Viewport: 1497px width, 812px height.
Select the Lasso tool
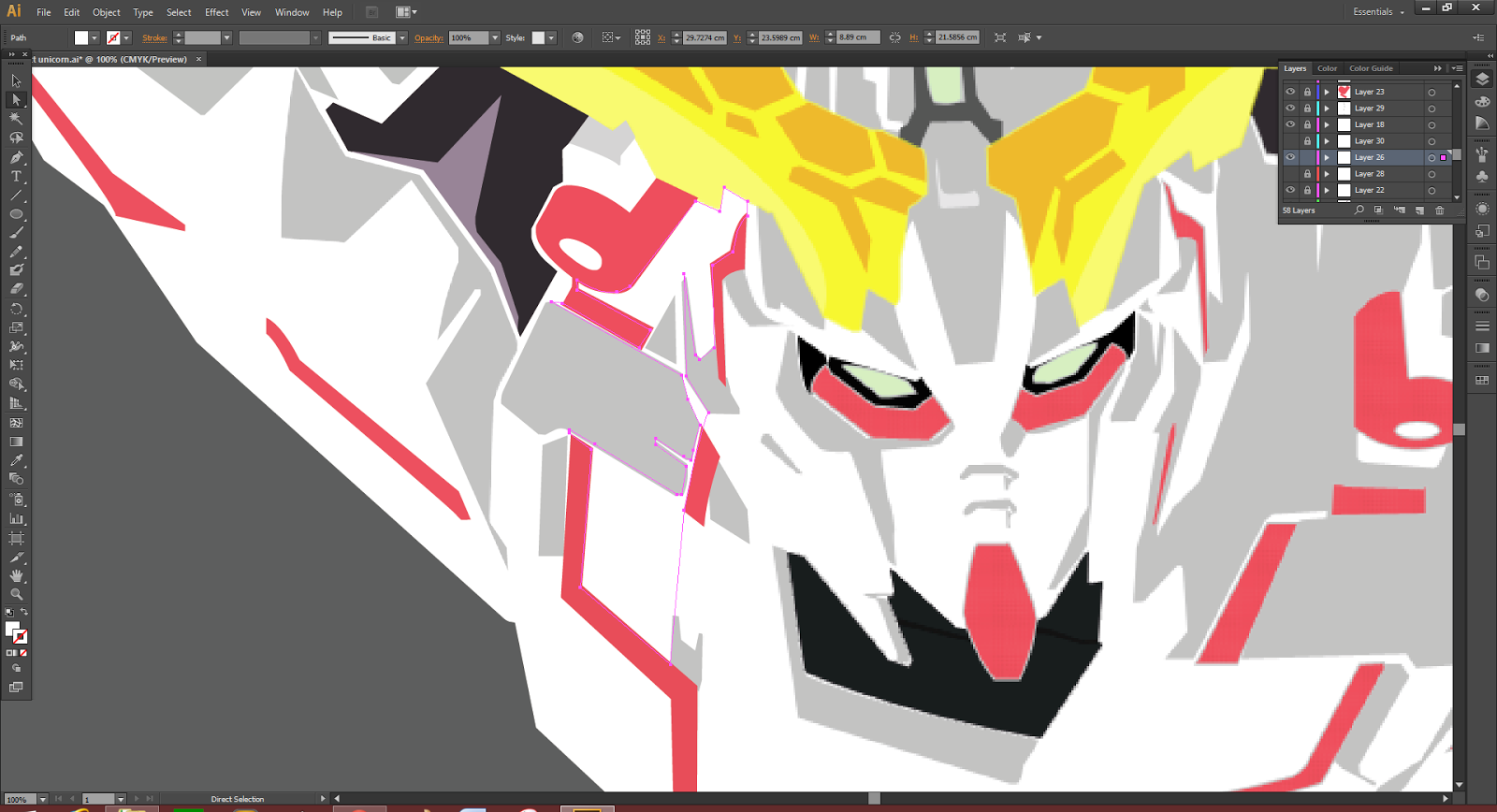16,138
